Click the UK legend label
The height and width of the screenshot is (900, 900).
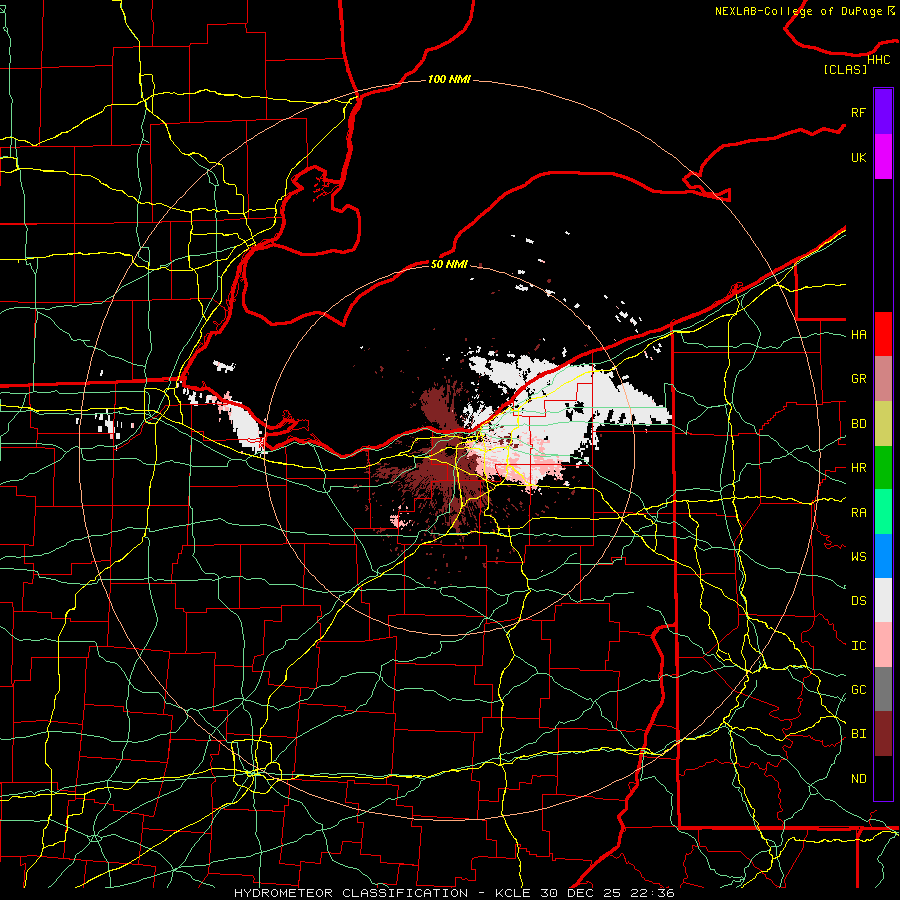(x=858, y=157)
